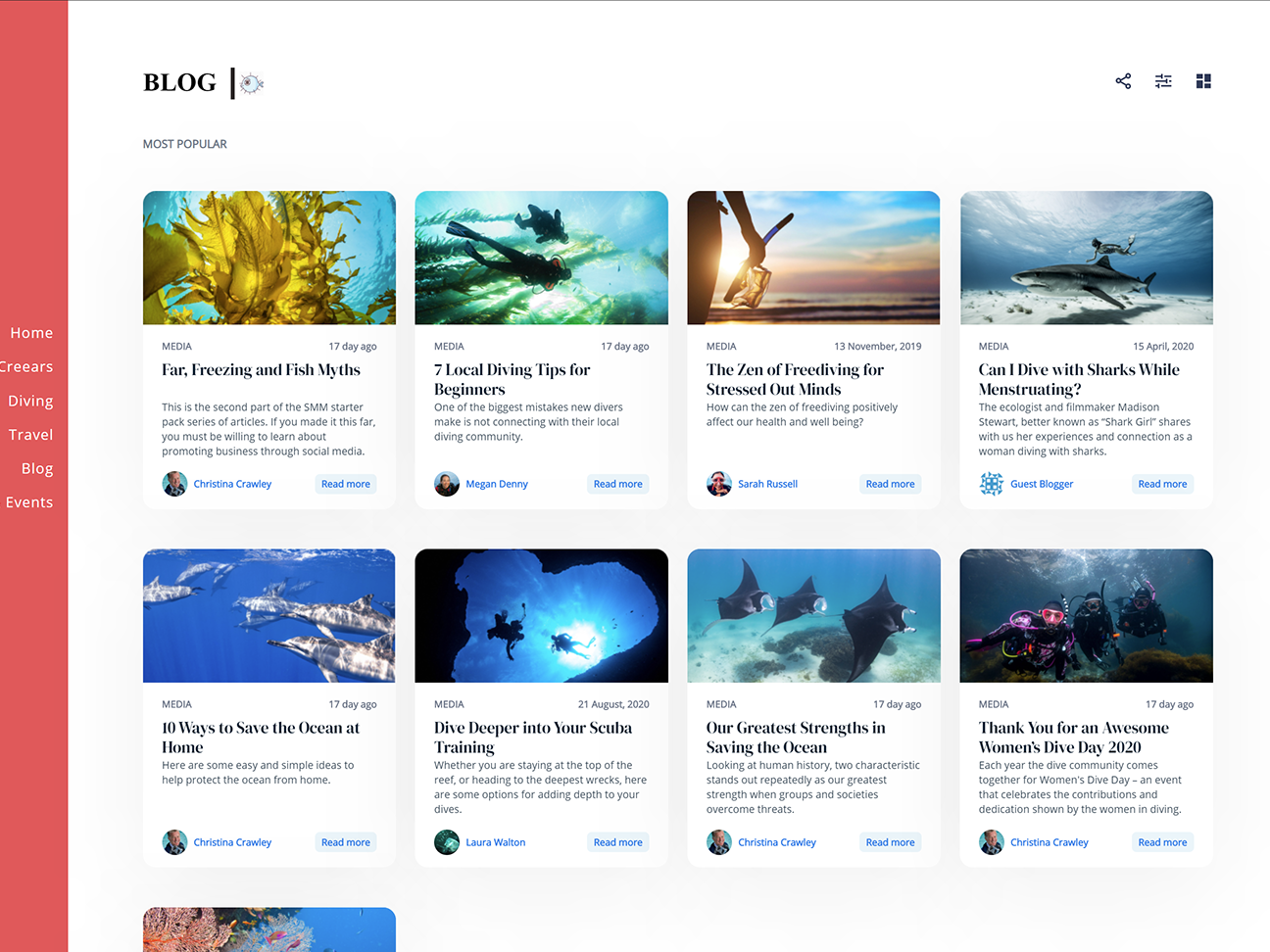This screenshot has height=952, width=1270.
Task: Click Christina Crawley avatar on Save the Ocean card
Action: (174, 842)
